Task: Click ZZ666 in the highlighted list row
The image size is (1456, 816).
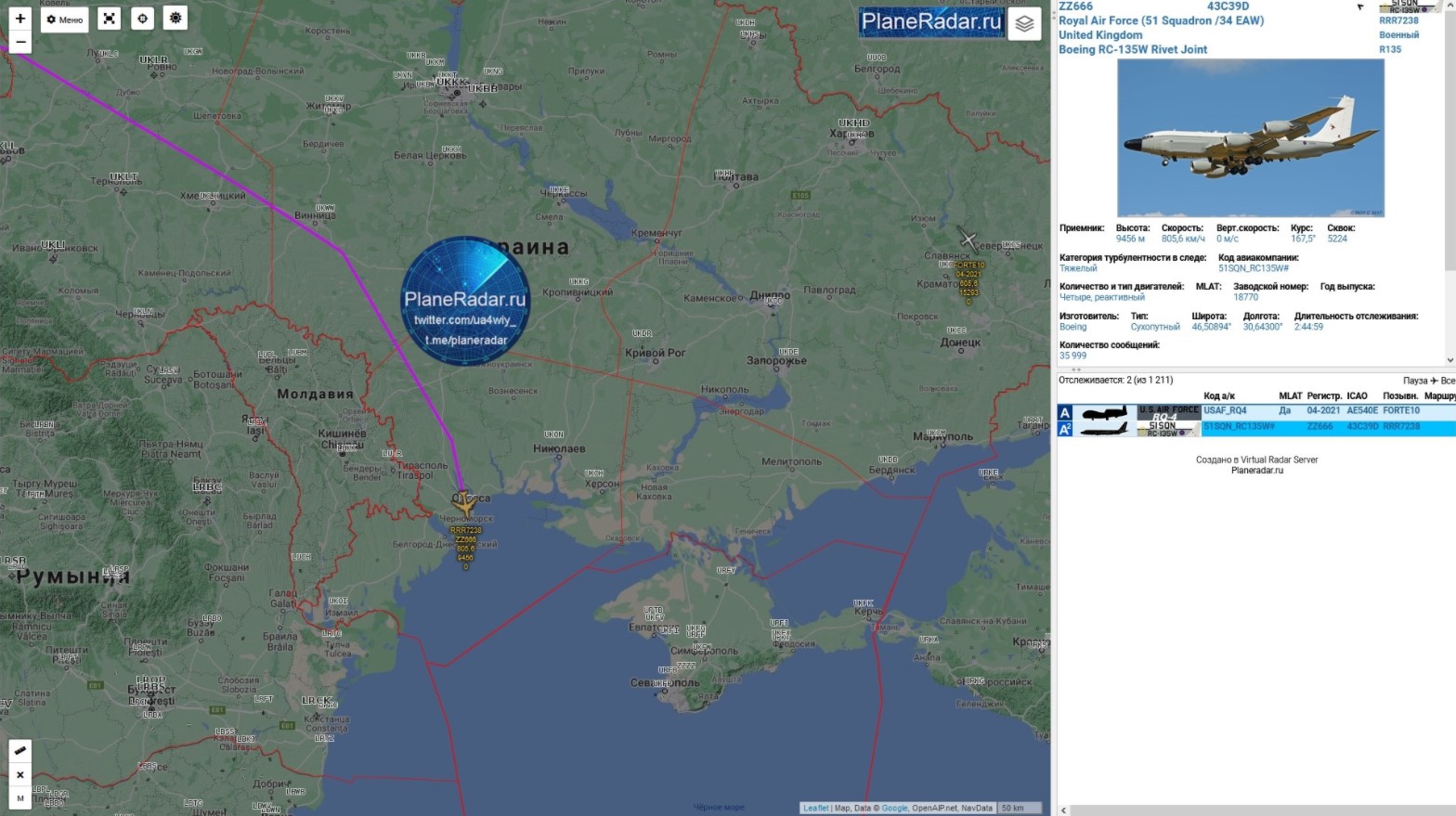Action: point(1319,427)
